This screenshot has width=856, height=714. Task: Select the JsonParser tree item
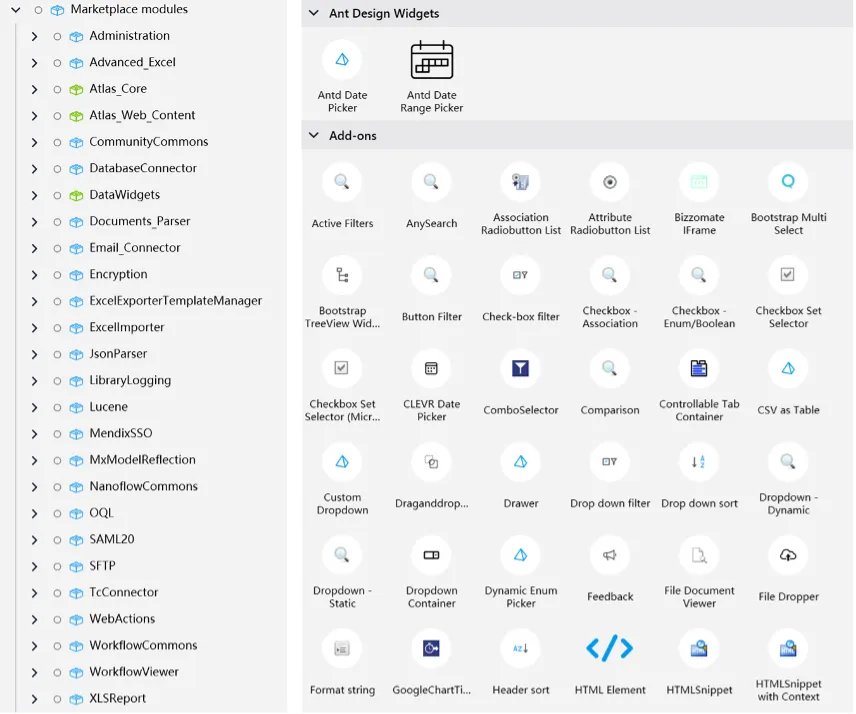[118, 354]
